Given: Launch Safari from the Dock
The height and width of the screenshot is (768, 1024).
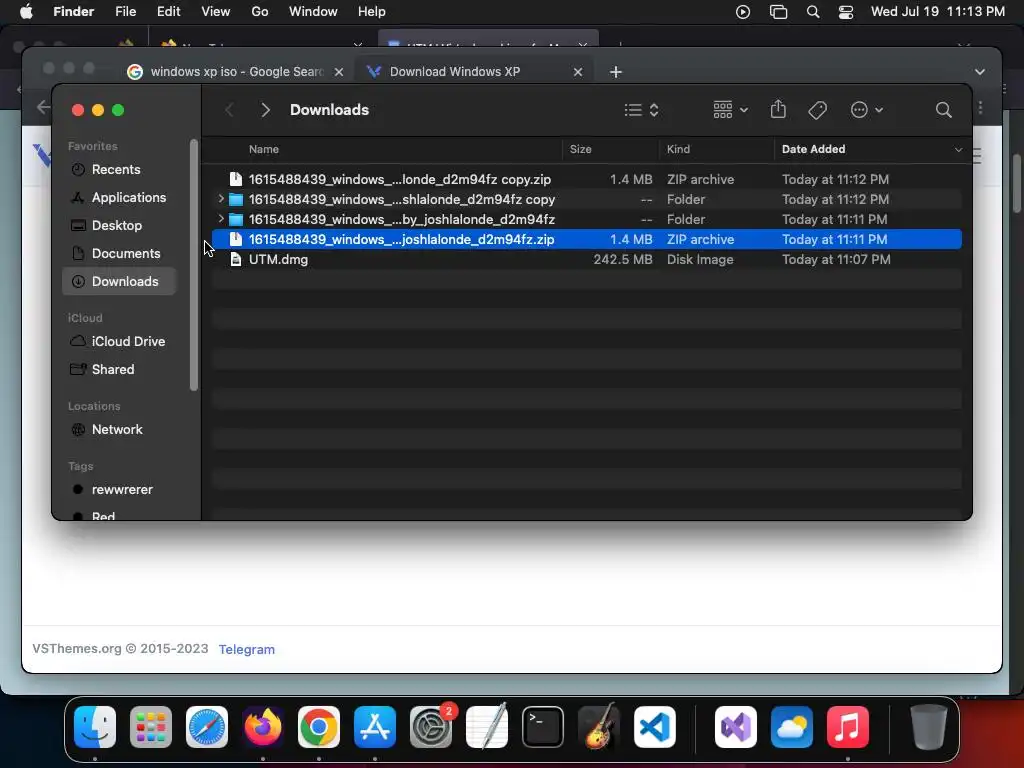Looking at the screenshot, I should pos(207,727).
